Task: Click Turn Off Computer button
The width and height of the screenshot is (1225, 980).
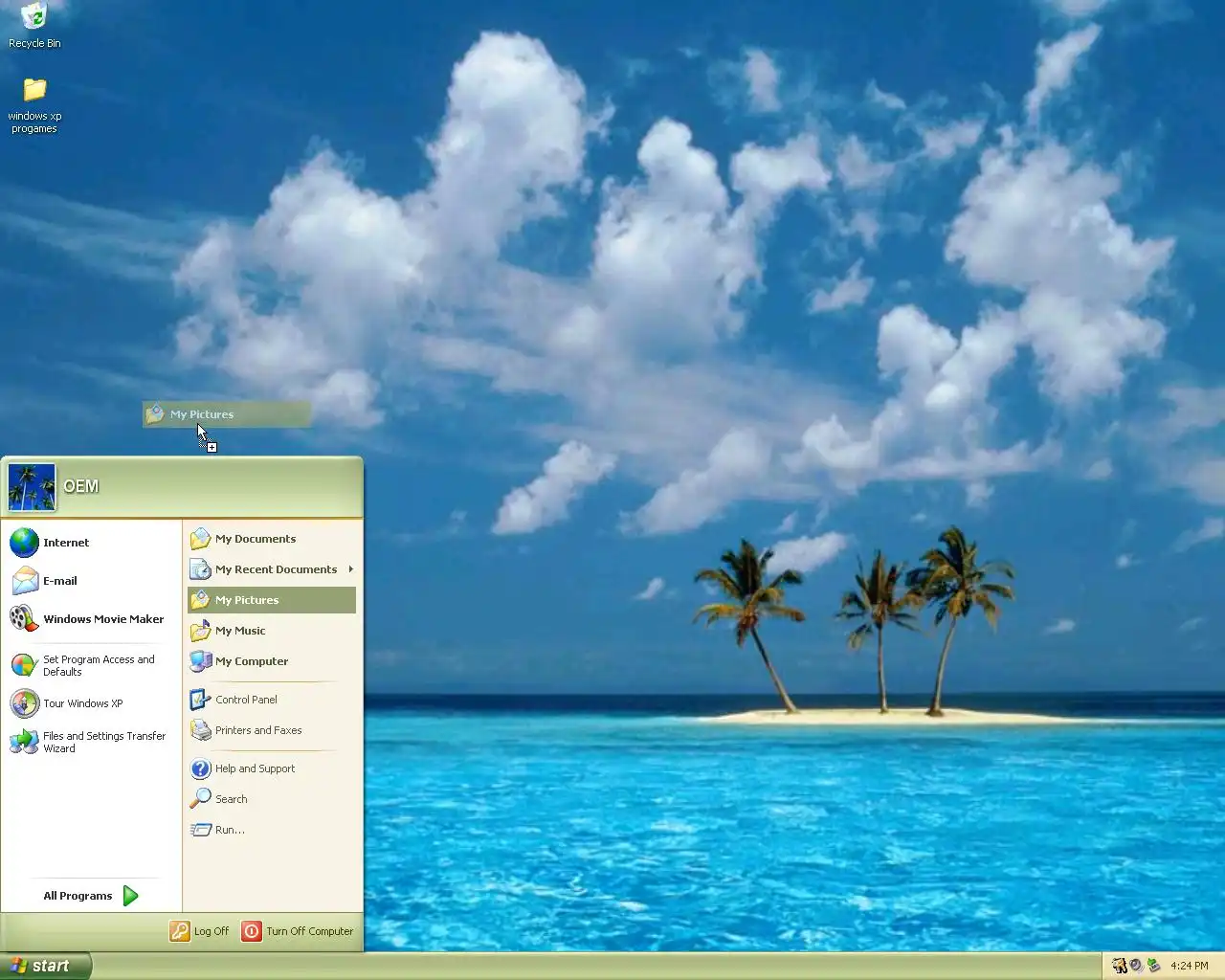Action: click(x=298, y=931)
